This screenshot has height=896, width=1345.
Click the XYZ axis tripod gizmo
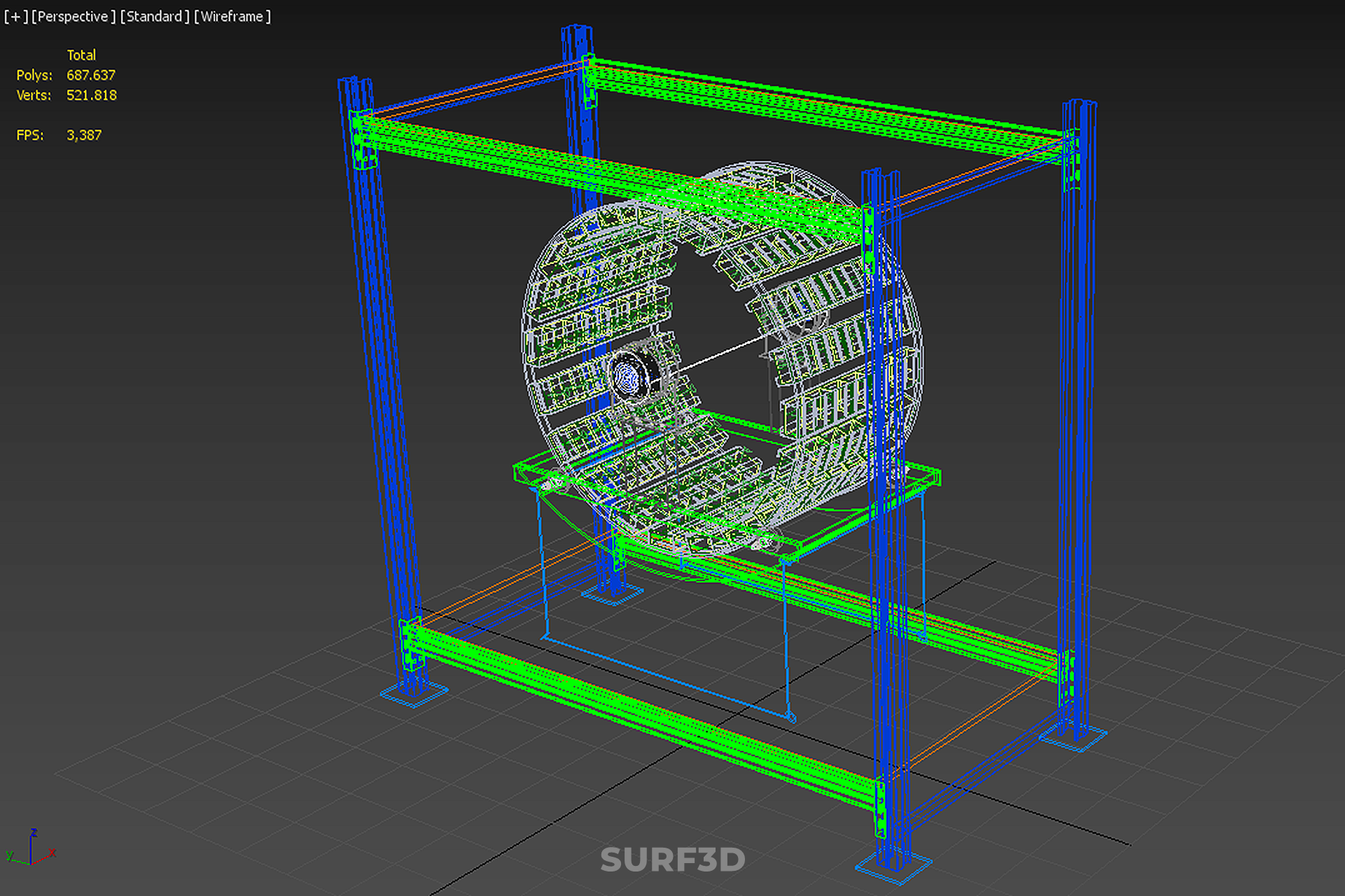click(x=31, y=849)
